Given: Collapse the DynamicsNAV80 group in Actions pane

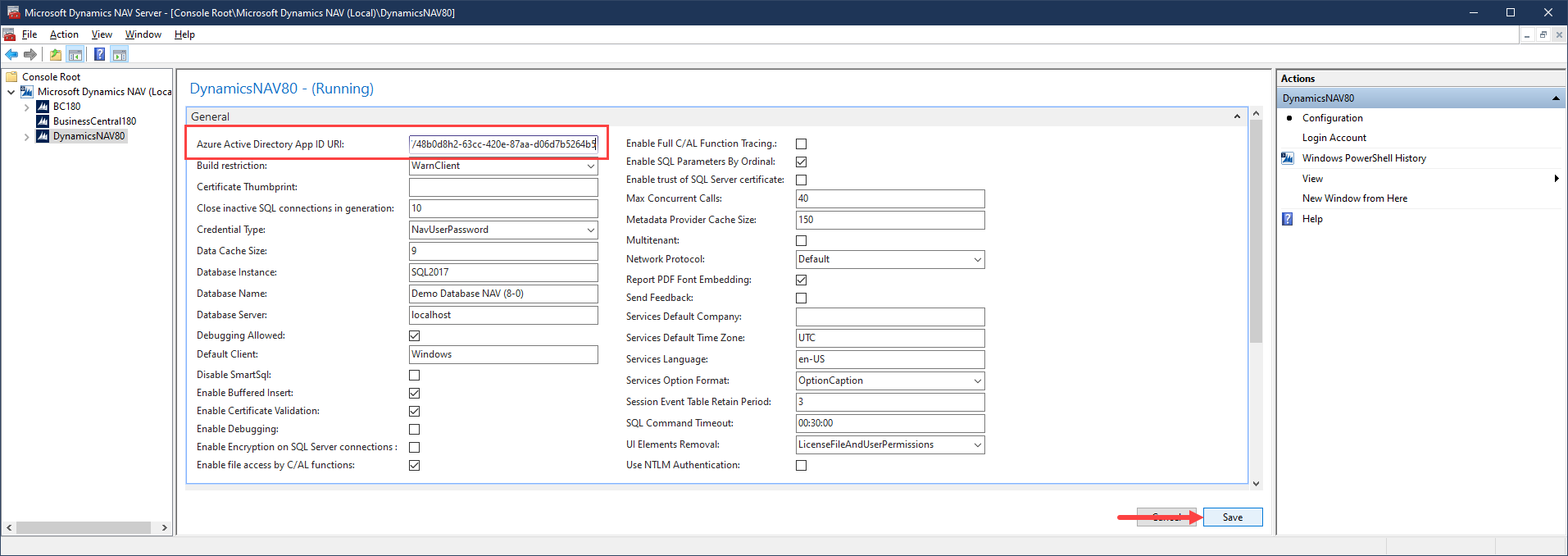Looking at the screenshot, I should point(1555,98).
